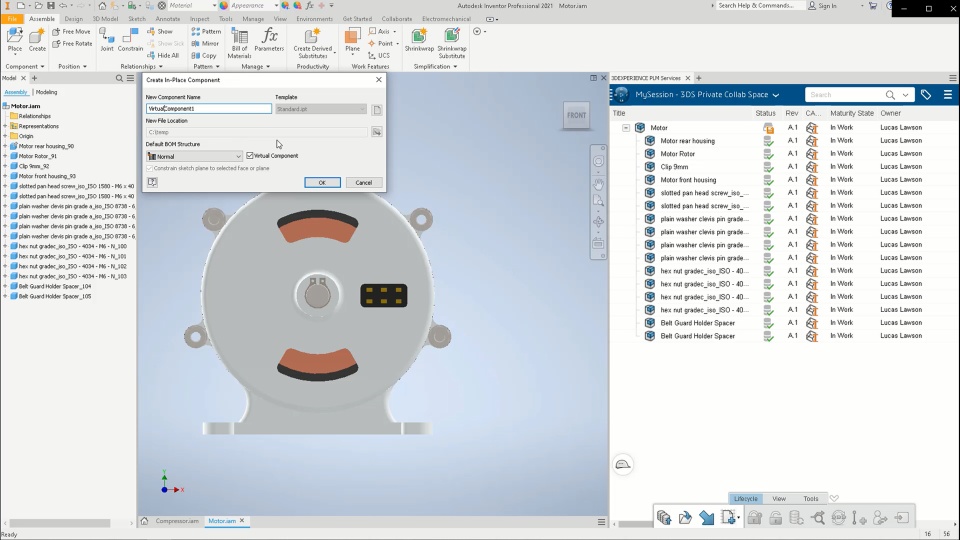Expand the Origin folder in model browser
Viewport: 960px width, 540px height.
tap(5, 136)
